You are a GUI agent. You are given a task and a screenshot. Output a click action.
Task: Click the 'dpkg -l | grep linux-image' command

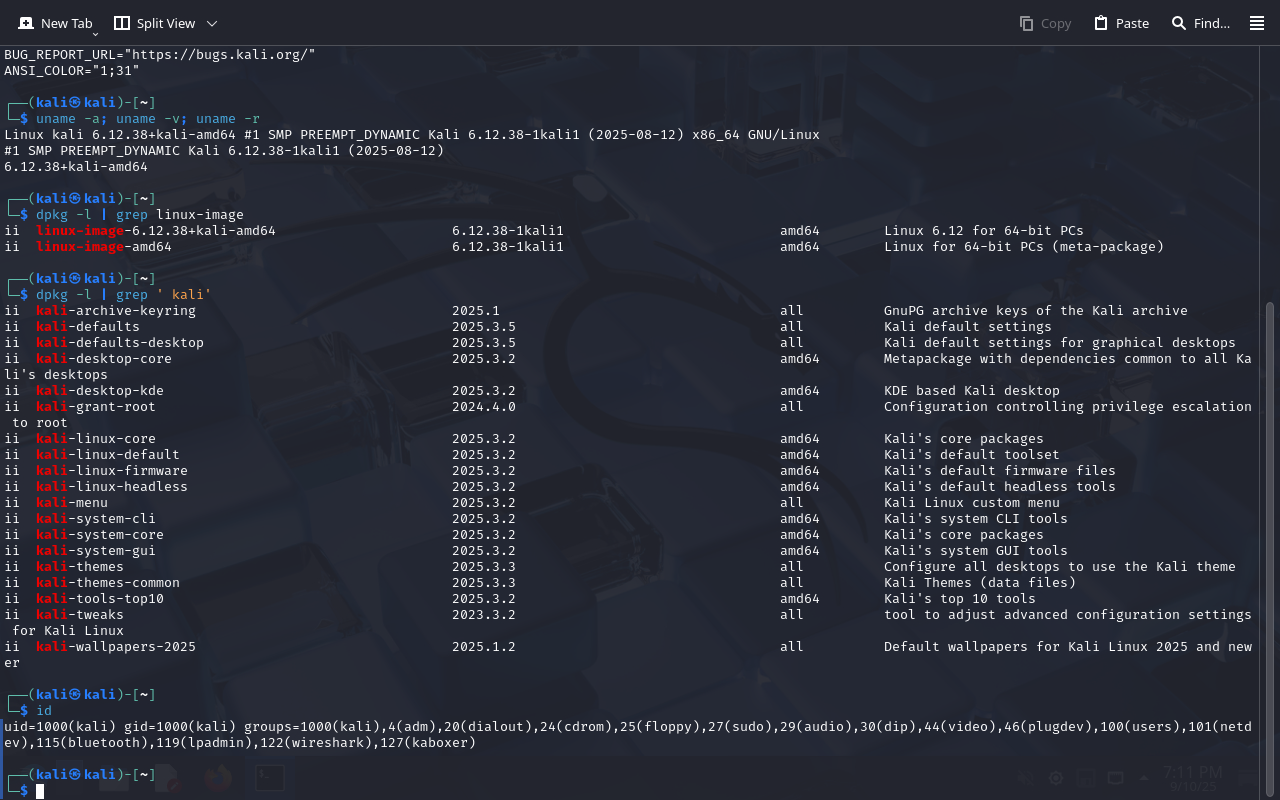pos(140,215)
